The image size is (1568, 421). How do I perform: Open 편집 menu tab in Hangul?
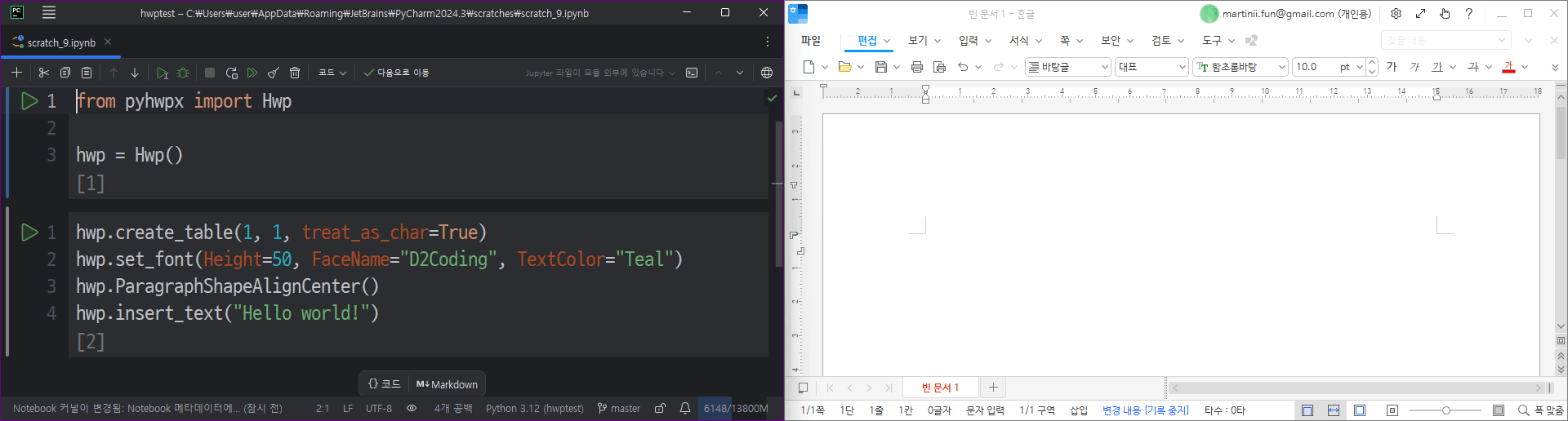pos(867,40)
